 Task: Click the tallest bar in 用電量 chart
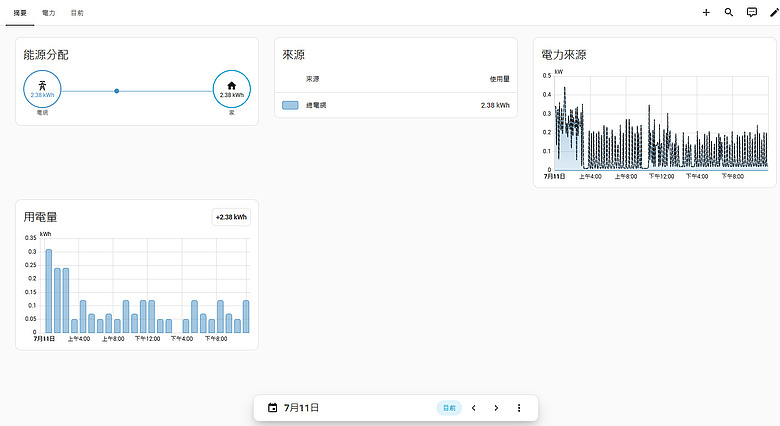click(x=49, y=291)
